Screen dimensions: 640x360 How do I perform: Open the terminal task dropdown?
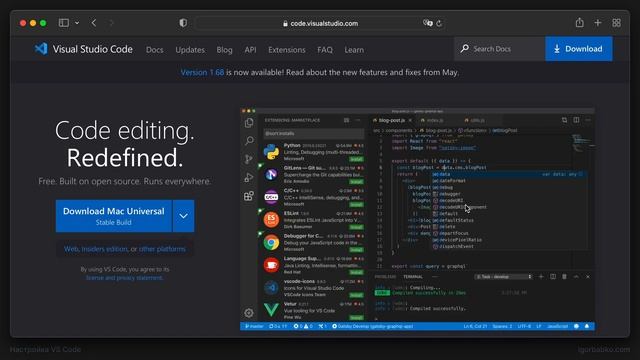pyautogui.click(x=504, y=277)
